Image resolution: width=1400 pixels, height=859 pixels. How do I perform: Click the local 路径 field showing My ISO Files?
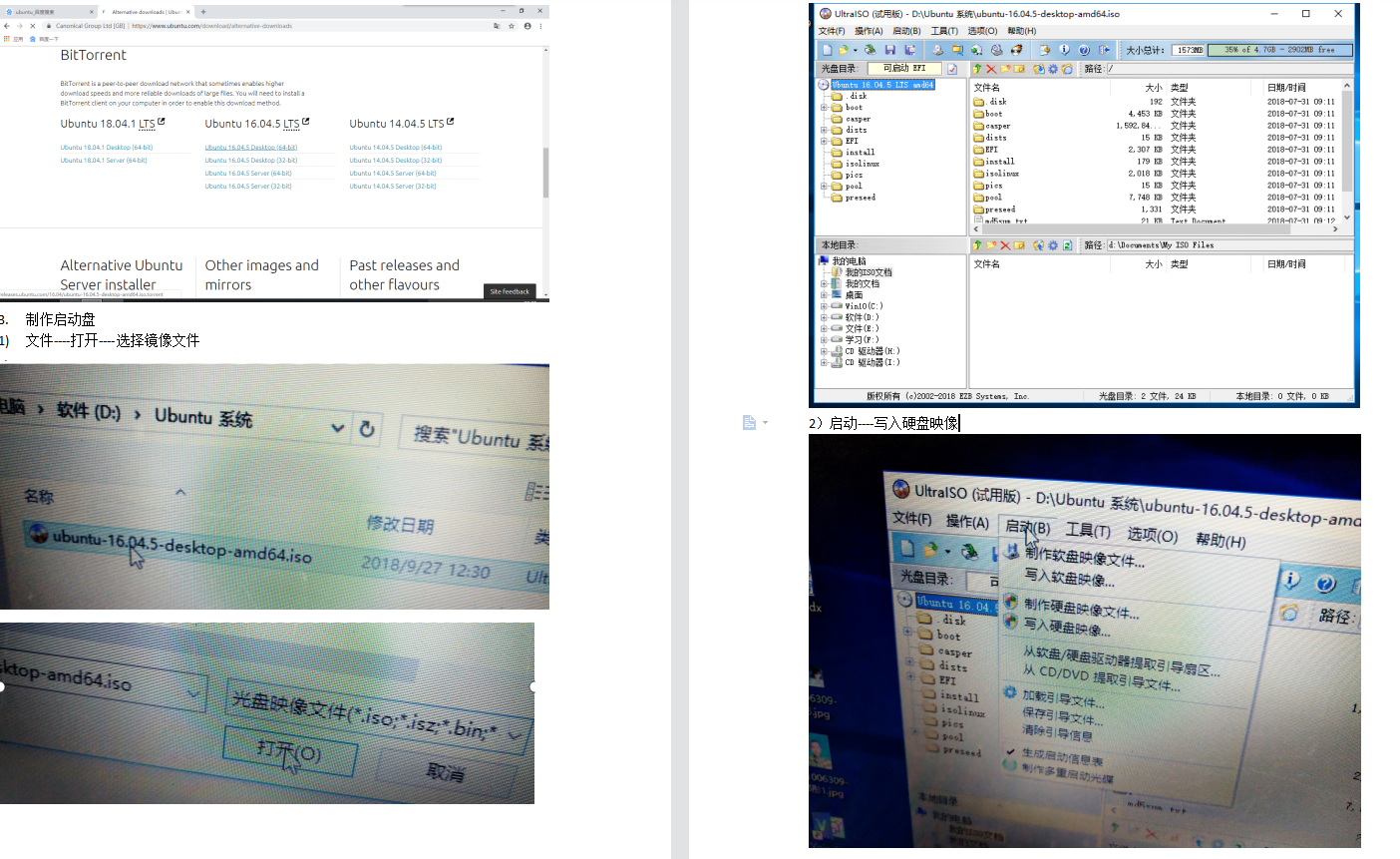(x=1228, y=245)
